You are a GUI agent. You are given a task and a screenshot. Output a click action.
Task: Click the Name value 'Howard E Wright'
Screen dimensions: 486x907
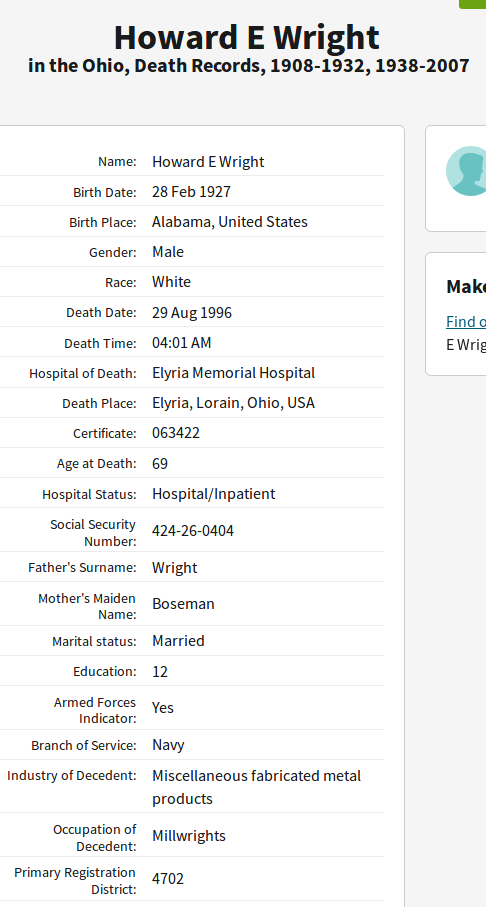[x=208, y=161]
